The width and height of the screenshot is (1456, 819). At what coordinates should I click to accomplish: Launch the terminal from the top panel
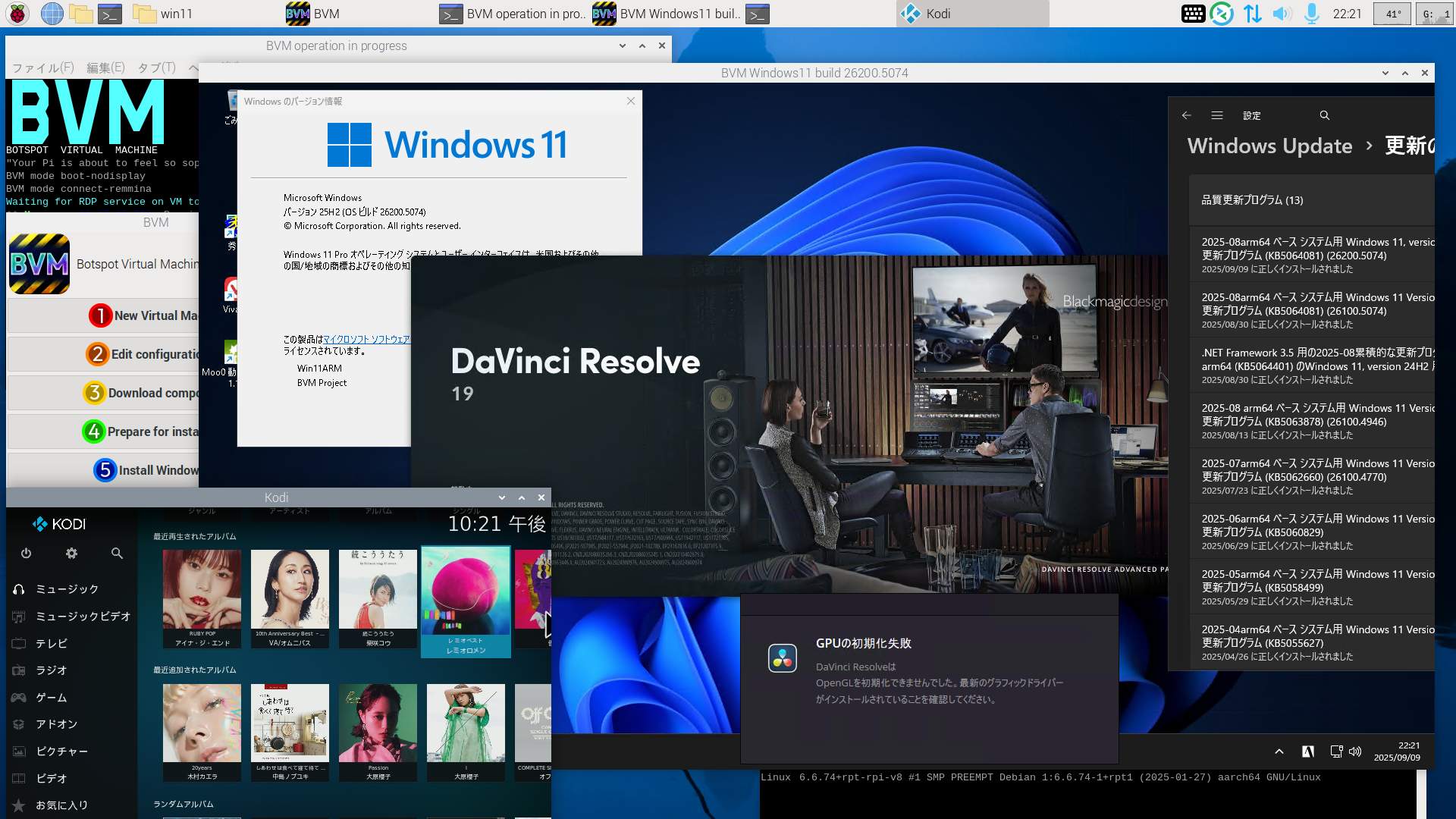click(110, 14)
